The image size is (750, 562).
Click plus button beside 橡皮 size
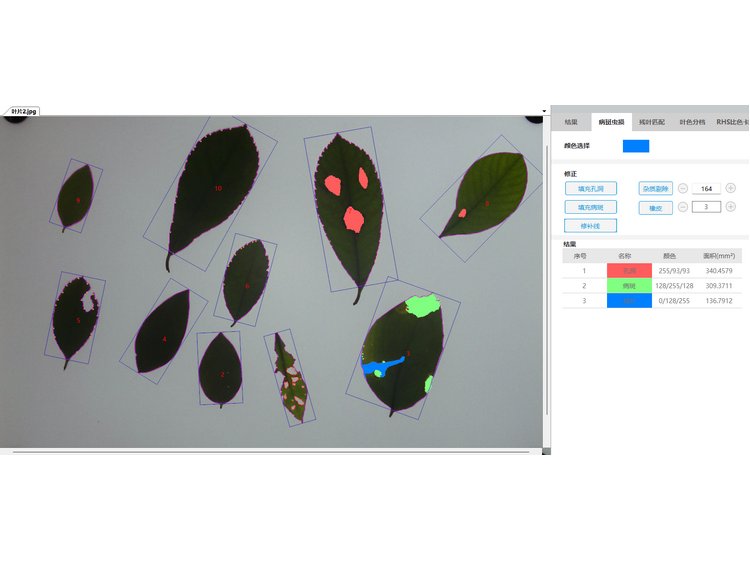(731, 207)
